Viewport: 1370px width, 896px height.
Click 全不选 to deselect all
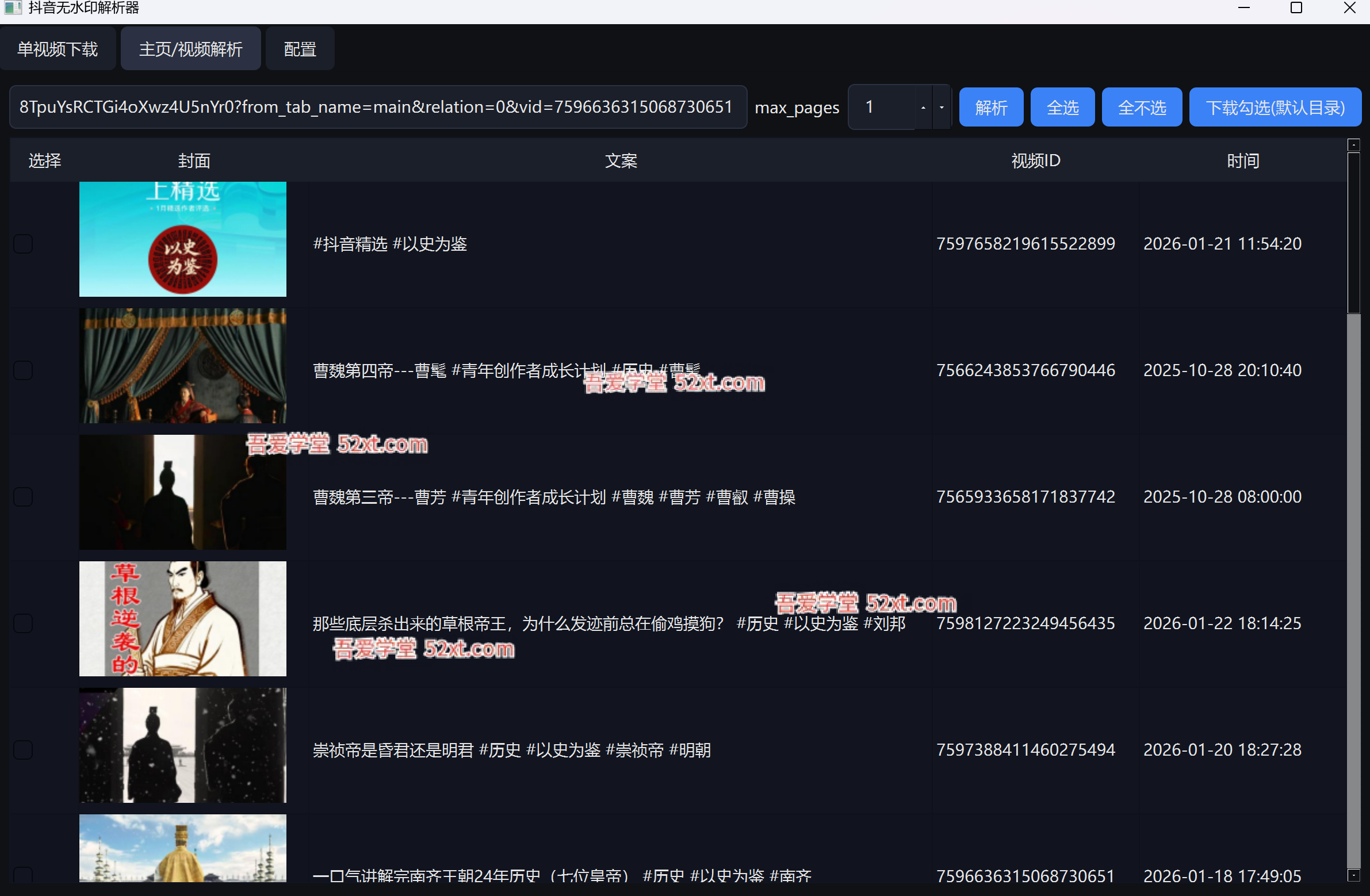[x=1141, y=108]
